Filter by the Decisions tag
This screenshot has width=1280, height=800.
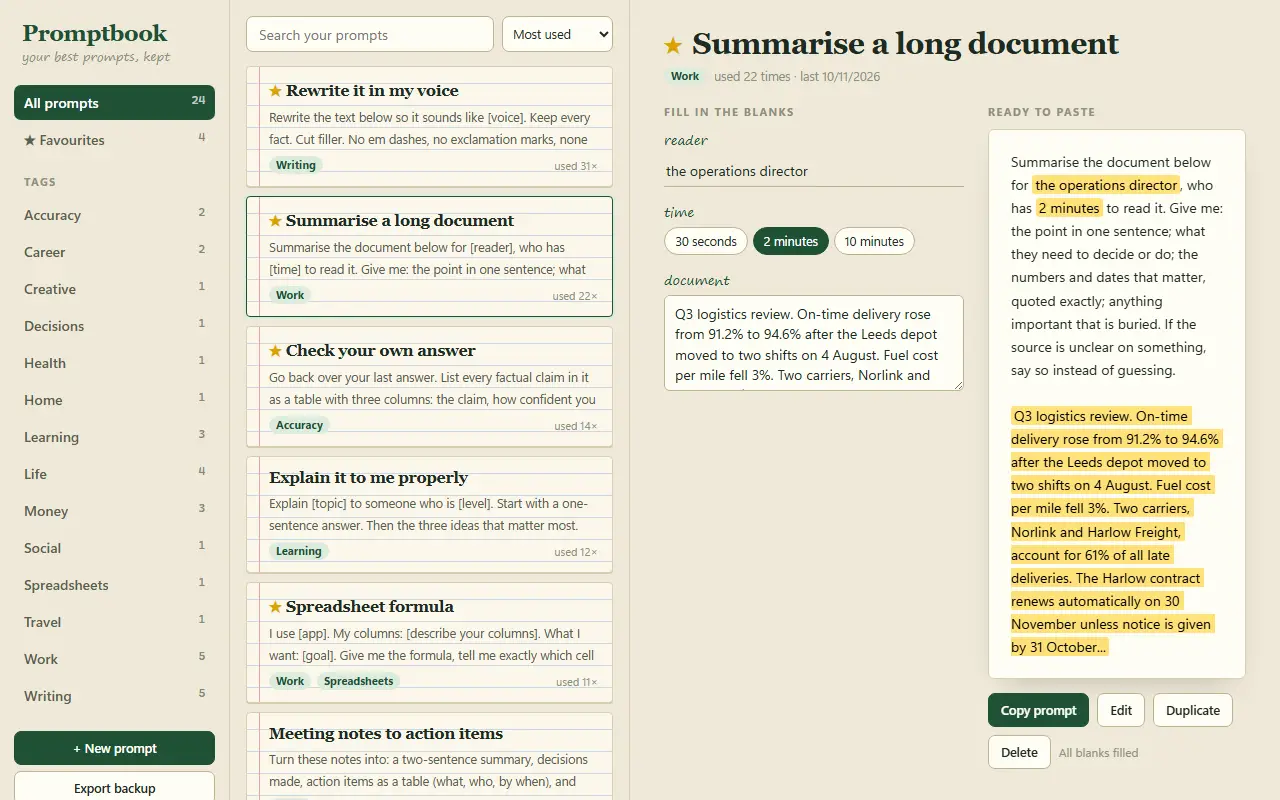point(114,326)
